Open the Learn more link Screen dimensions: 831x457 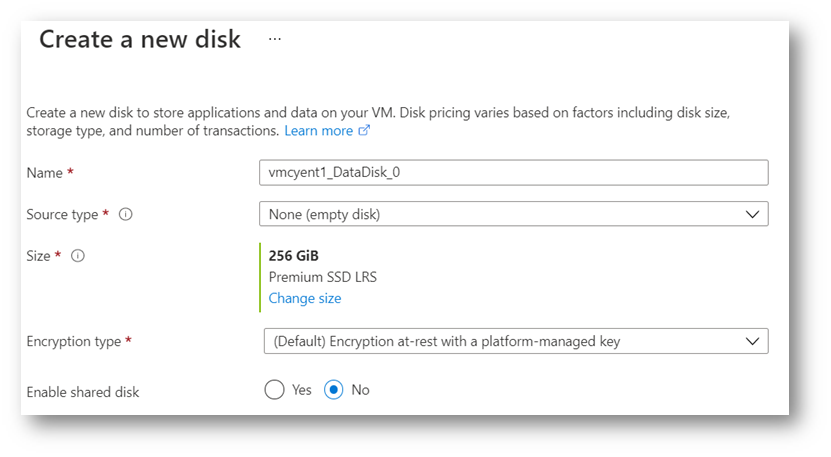tap(318, 131)
